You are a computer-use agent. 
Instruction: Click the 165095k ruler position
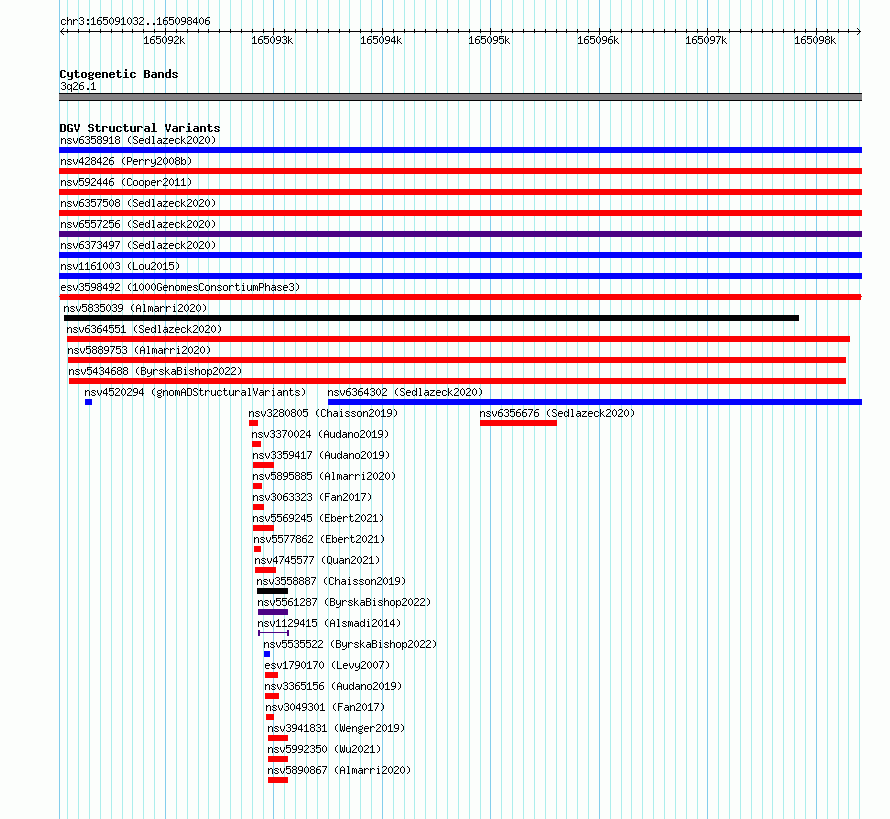coord(489,40)
